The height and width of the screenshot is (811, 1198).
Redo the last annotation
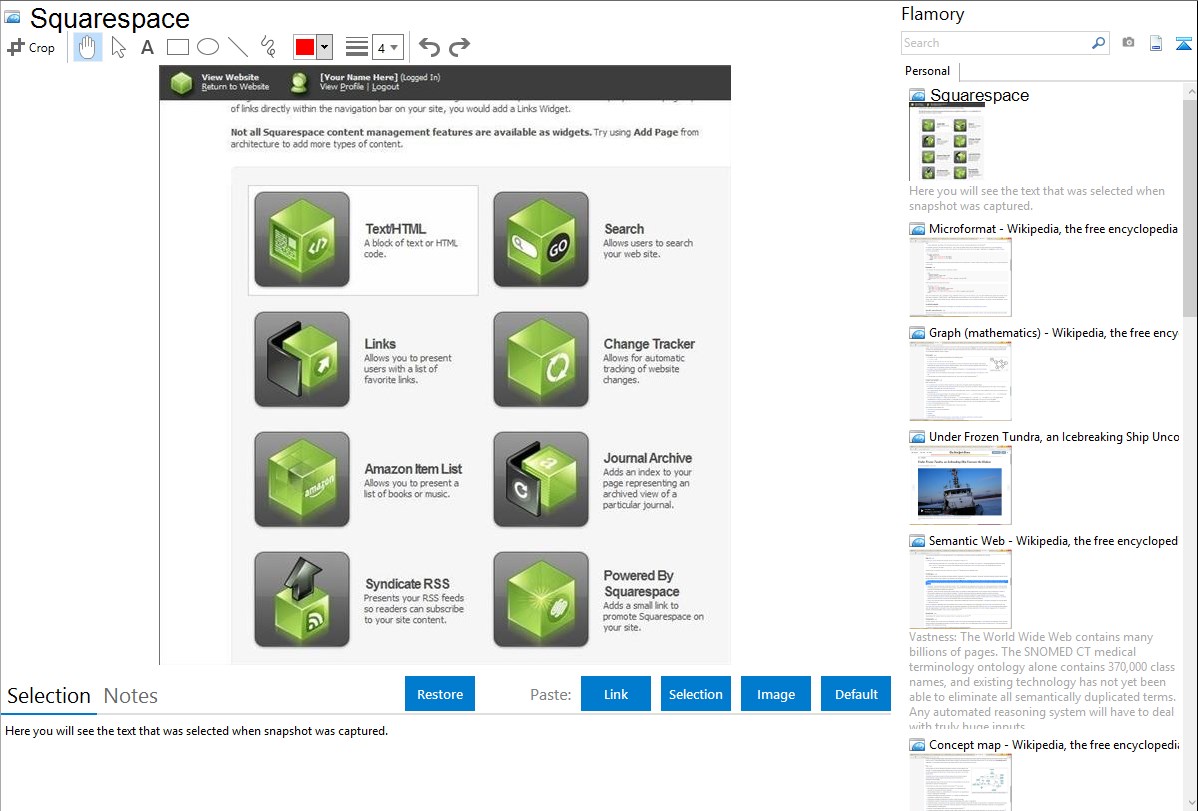(x=459, y=47)
